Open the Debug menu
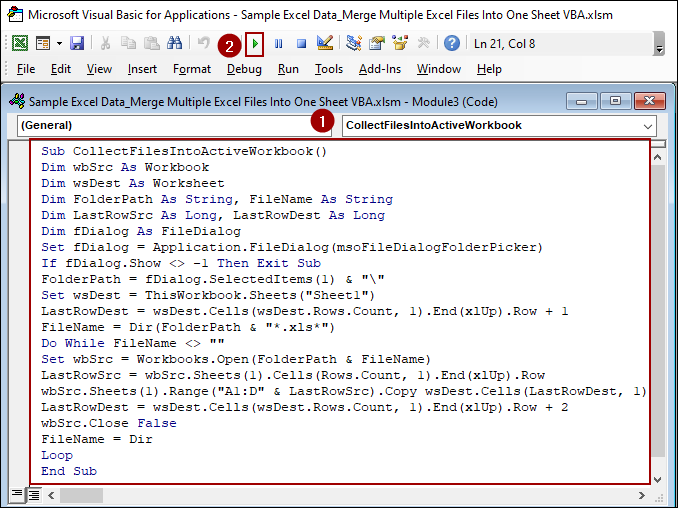678x508 pixels. click(244, 69)
